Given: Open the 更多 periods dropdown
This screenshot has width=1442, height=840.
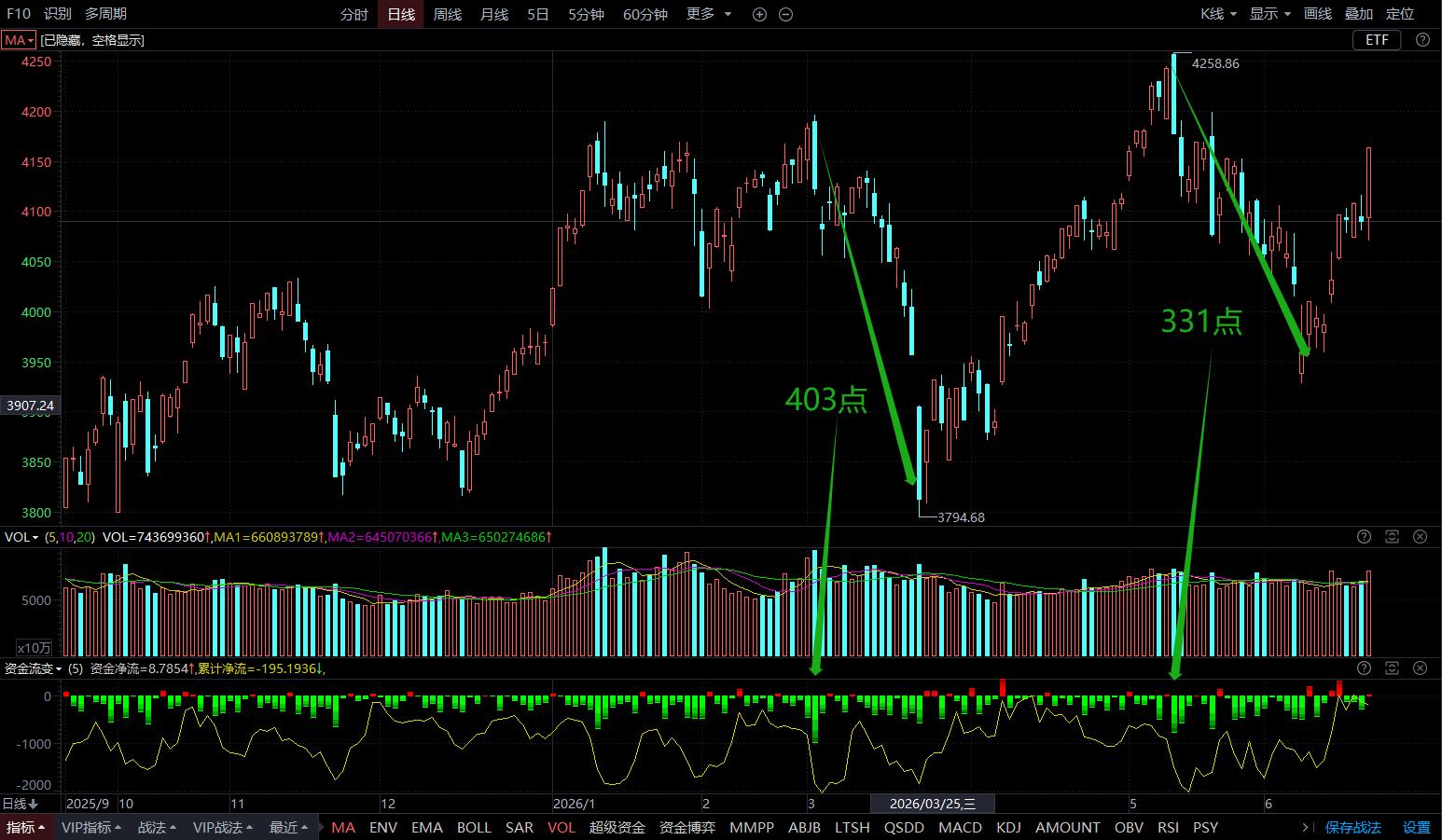Looking at the screenshot, I should click(709, 14).
